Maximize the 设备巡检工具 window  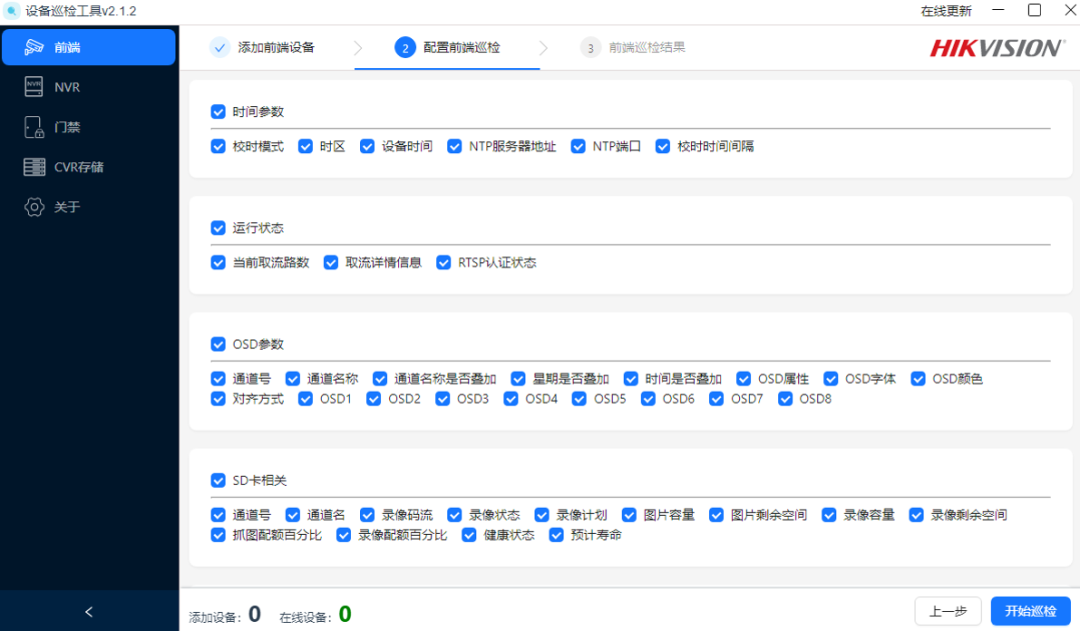point(1035,10)
